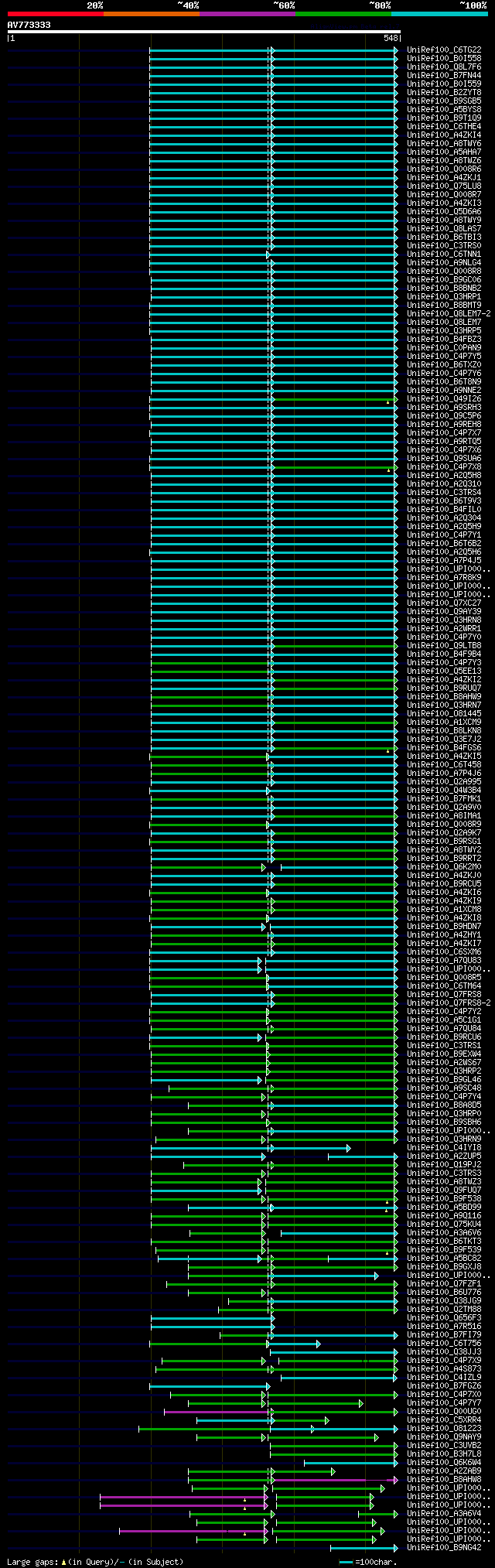Open hit UniRef100_C4IYI8
The width and height of the screenshot is (495, 1568).
click(444, 1148)
